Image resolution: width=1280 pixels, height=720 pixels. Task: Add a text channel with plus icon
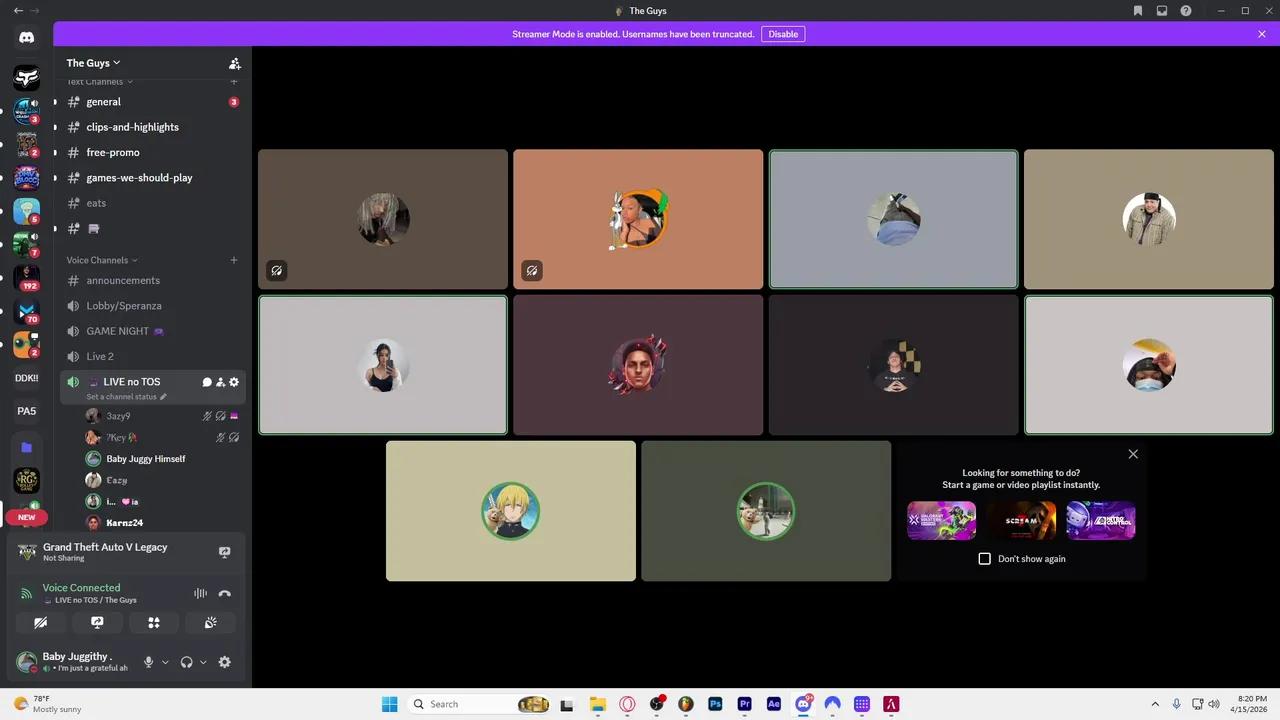tap(234, 82)
